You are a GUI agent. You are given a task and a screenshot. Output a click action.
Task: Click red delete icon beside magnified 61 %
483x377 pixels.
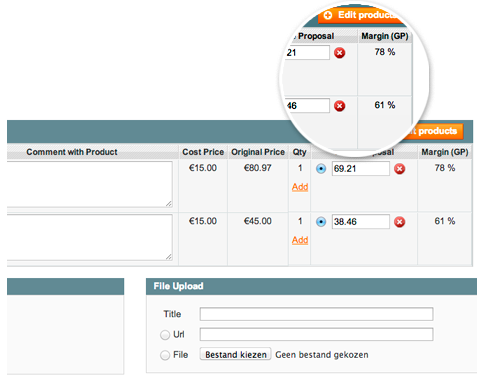339,106
